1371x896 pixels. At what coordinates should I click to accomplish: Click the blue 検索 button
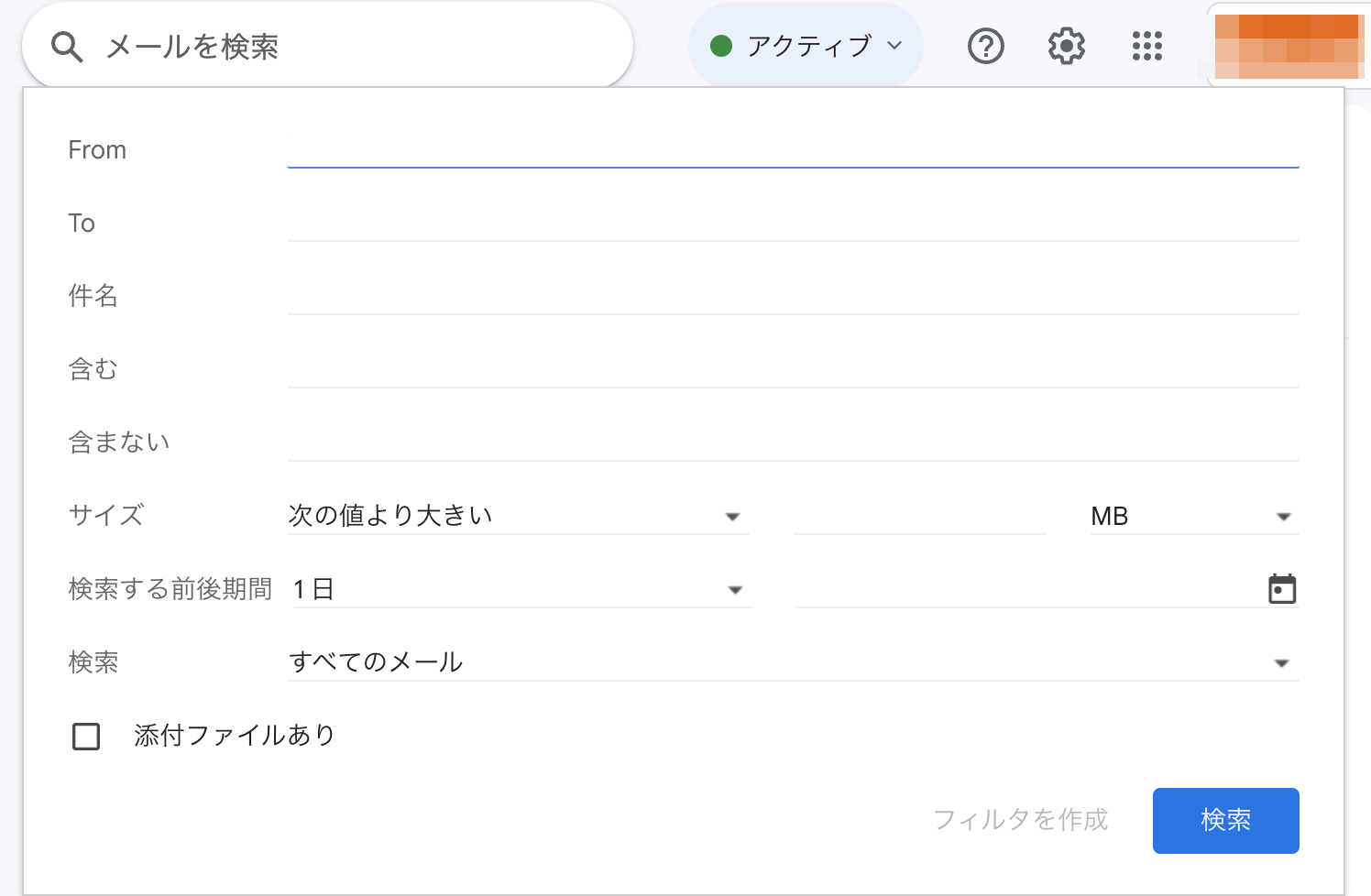[1225, 821]
